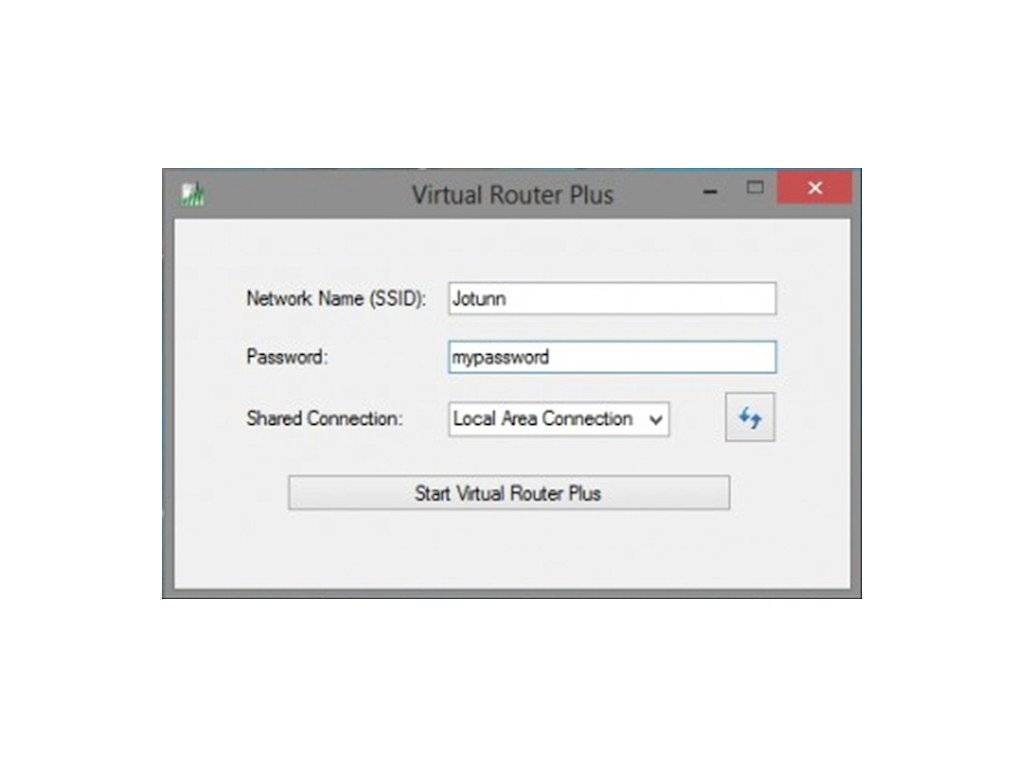Place cursor after the Jotunn text

click(x=507, y=299)
